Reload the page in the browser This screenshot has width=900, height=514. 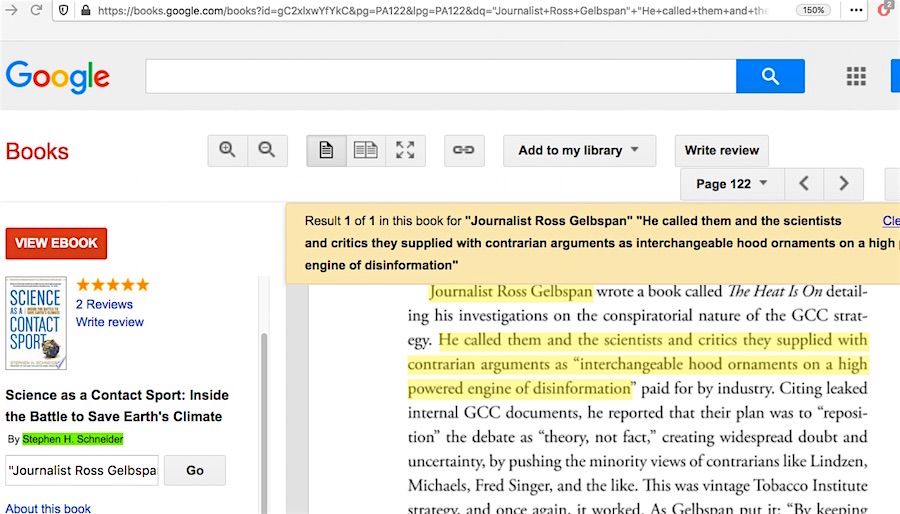click(x=36, y=10)
